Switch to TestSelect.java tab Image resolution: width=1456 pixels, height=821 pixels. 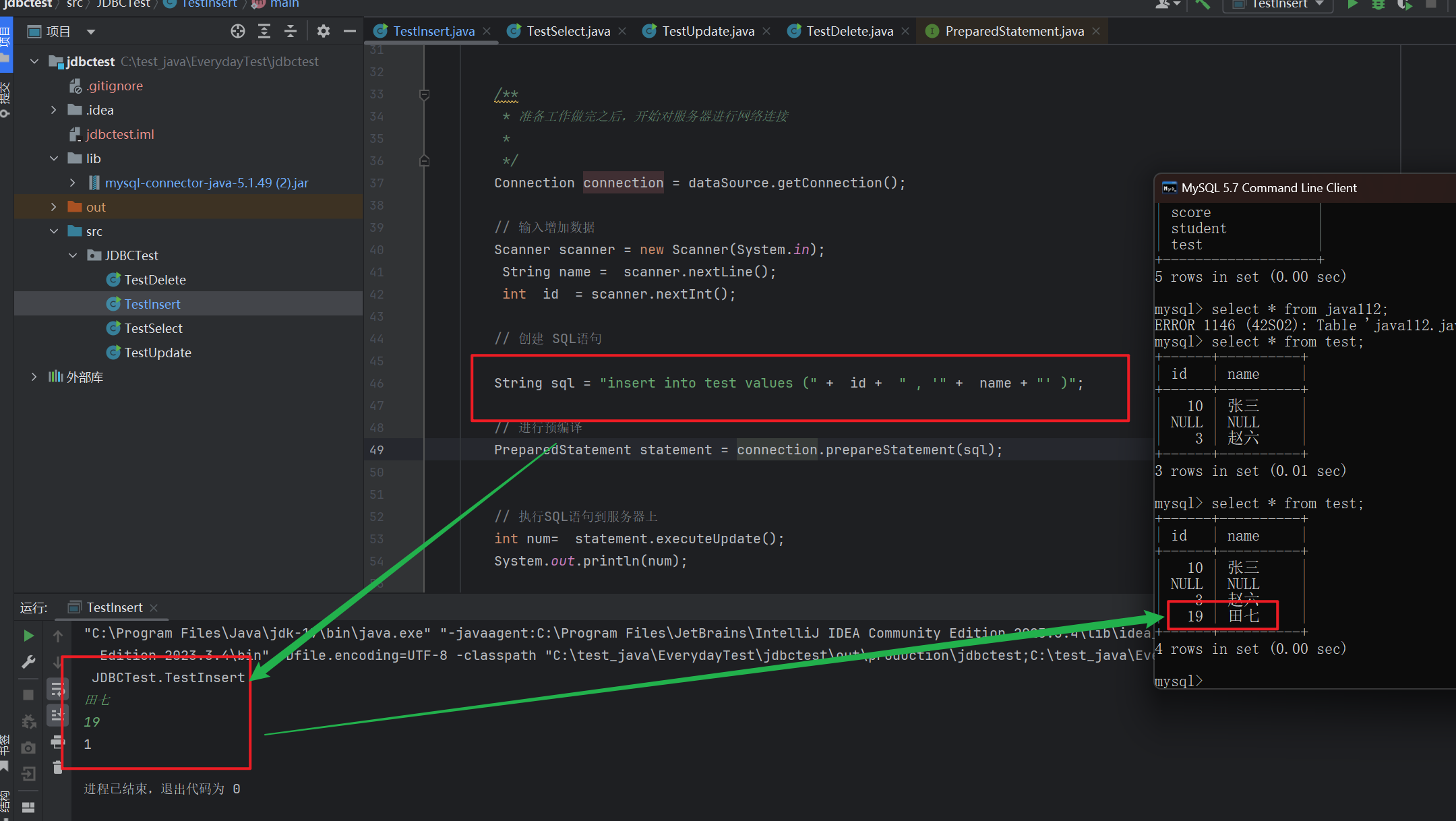pos(568,31)
